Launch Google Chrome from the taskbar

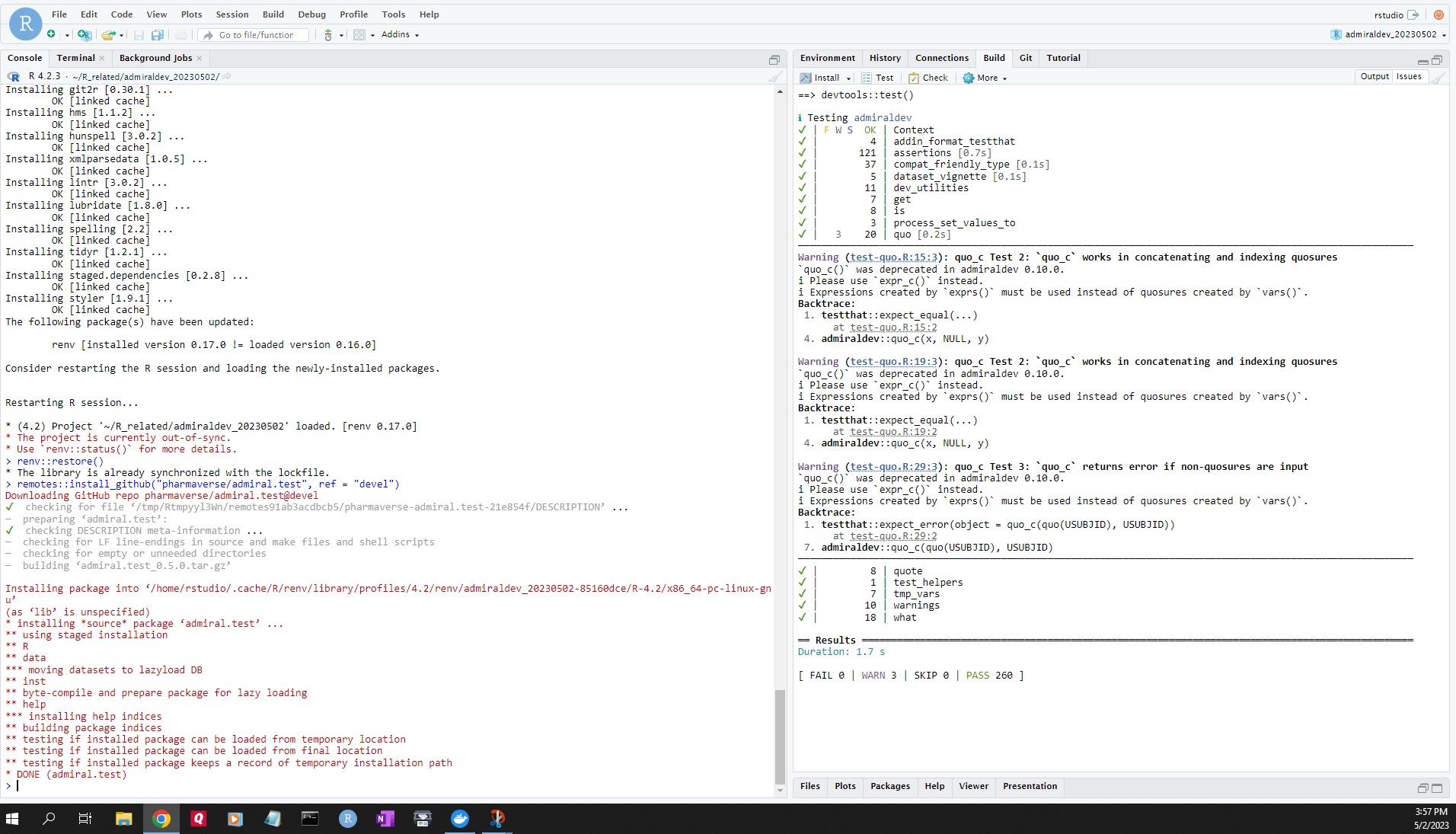(161, 819)
